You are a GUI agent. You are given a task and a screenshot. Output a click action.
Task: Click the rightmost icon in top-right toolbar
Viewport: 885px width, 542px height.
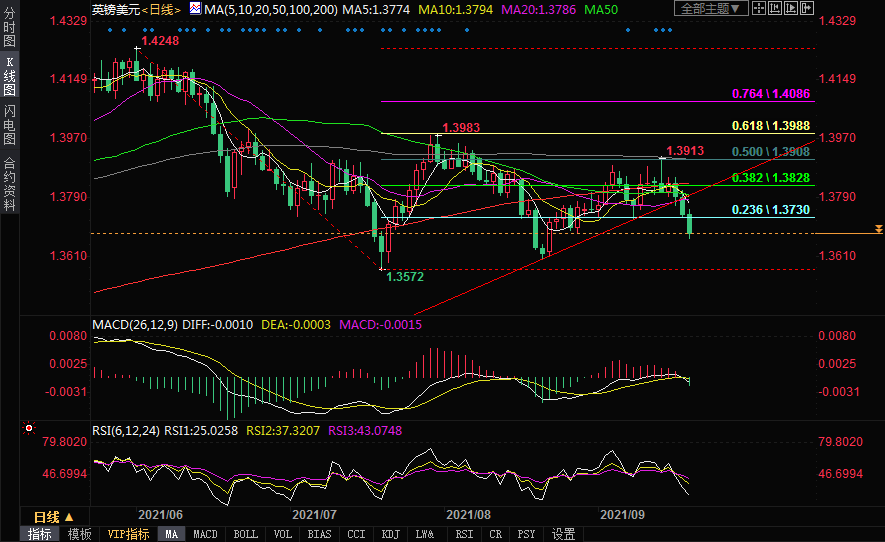pos(809,9)
